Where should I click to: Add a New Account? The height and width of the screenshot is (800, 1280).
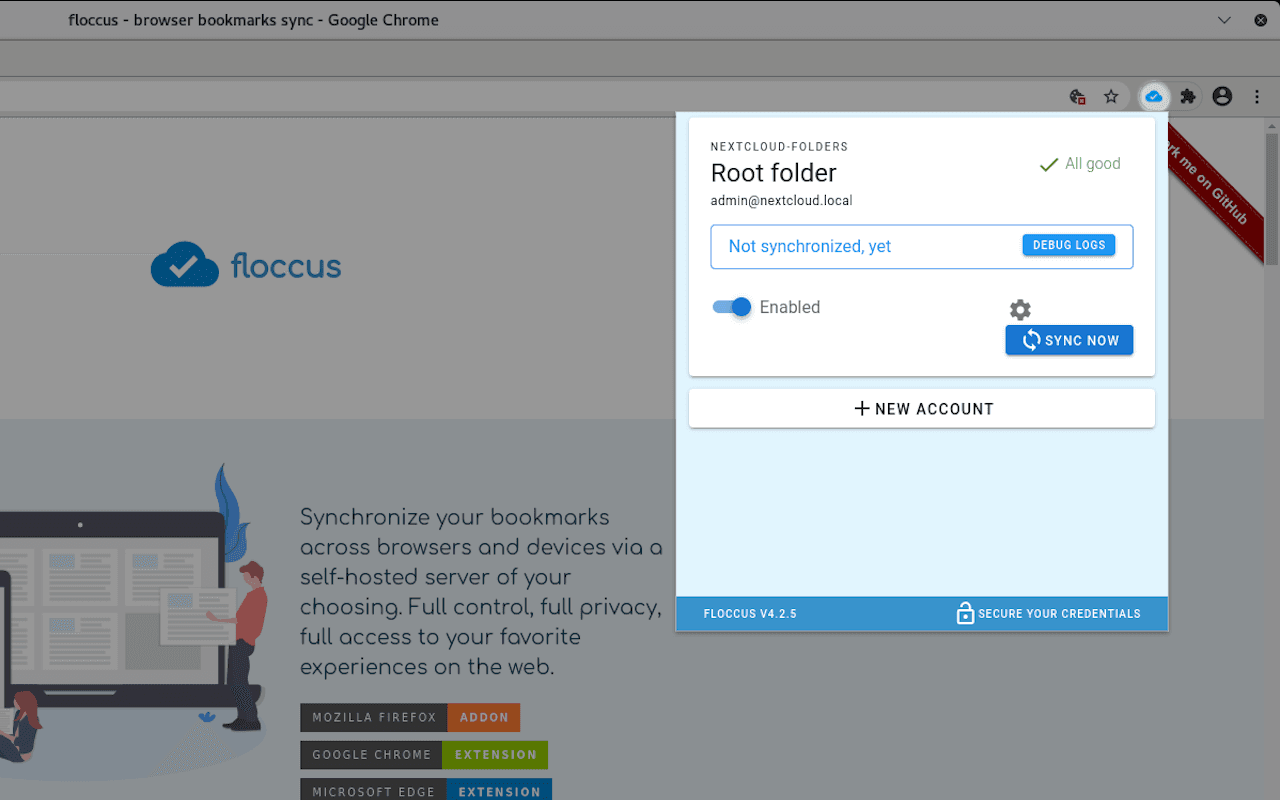click(x=922, y=408)
